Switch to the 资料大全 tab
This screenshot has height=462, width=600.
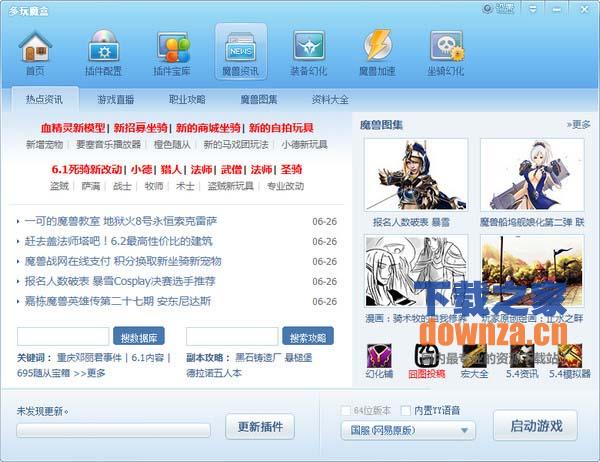(330, 100)
